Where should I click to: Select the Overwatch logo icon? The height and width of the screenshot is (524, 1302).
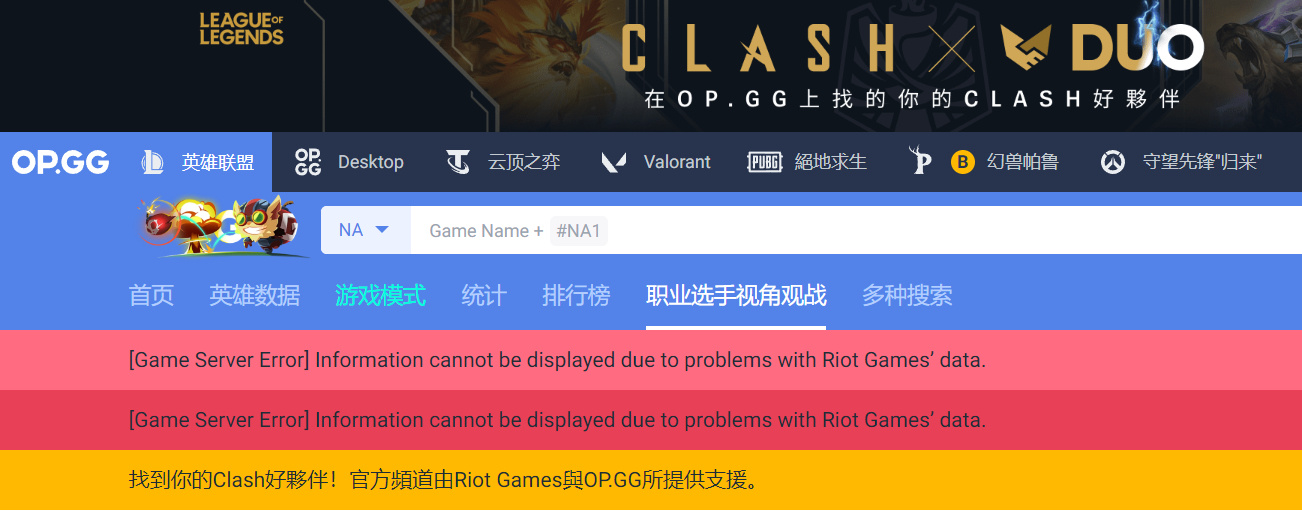1113,162
